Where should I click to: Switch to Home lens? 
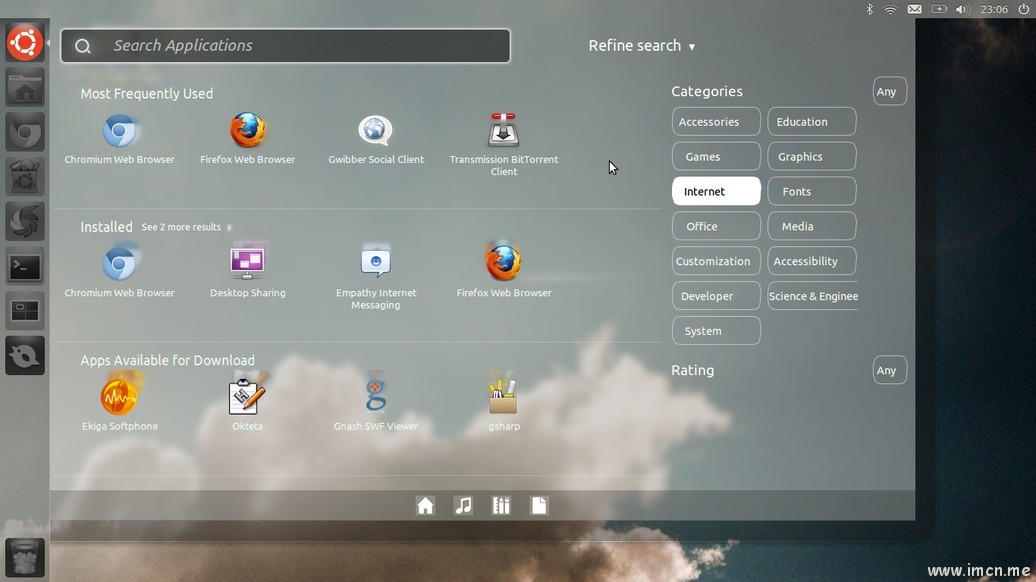(426, 505)
